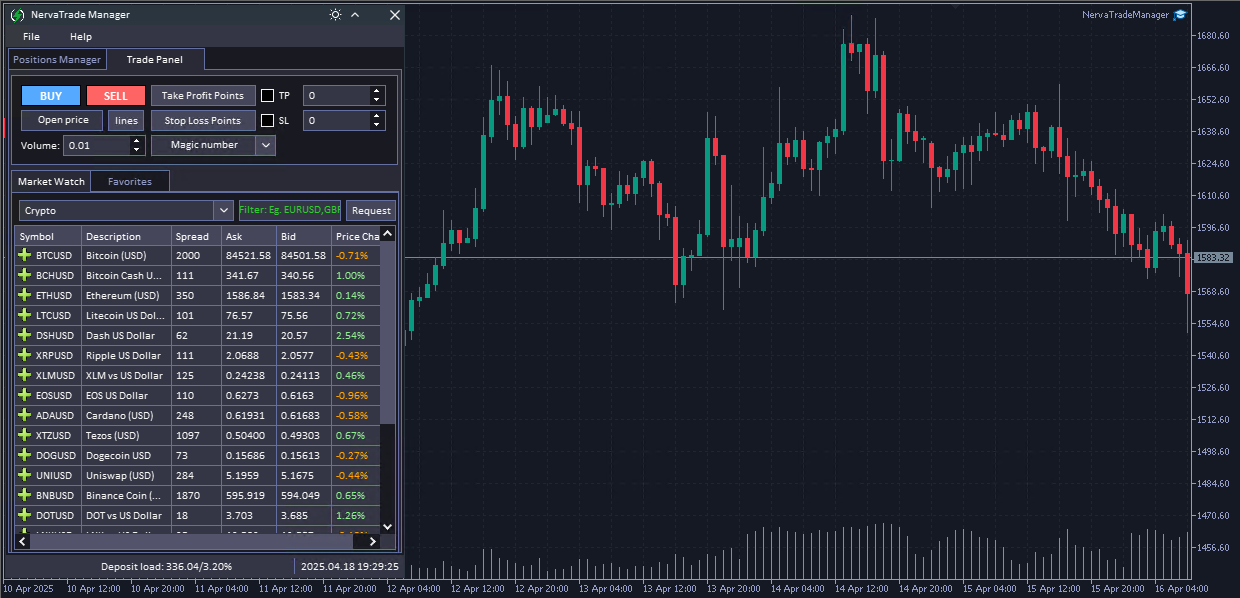
Task: Open the File menu
Action: 31,37
